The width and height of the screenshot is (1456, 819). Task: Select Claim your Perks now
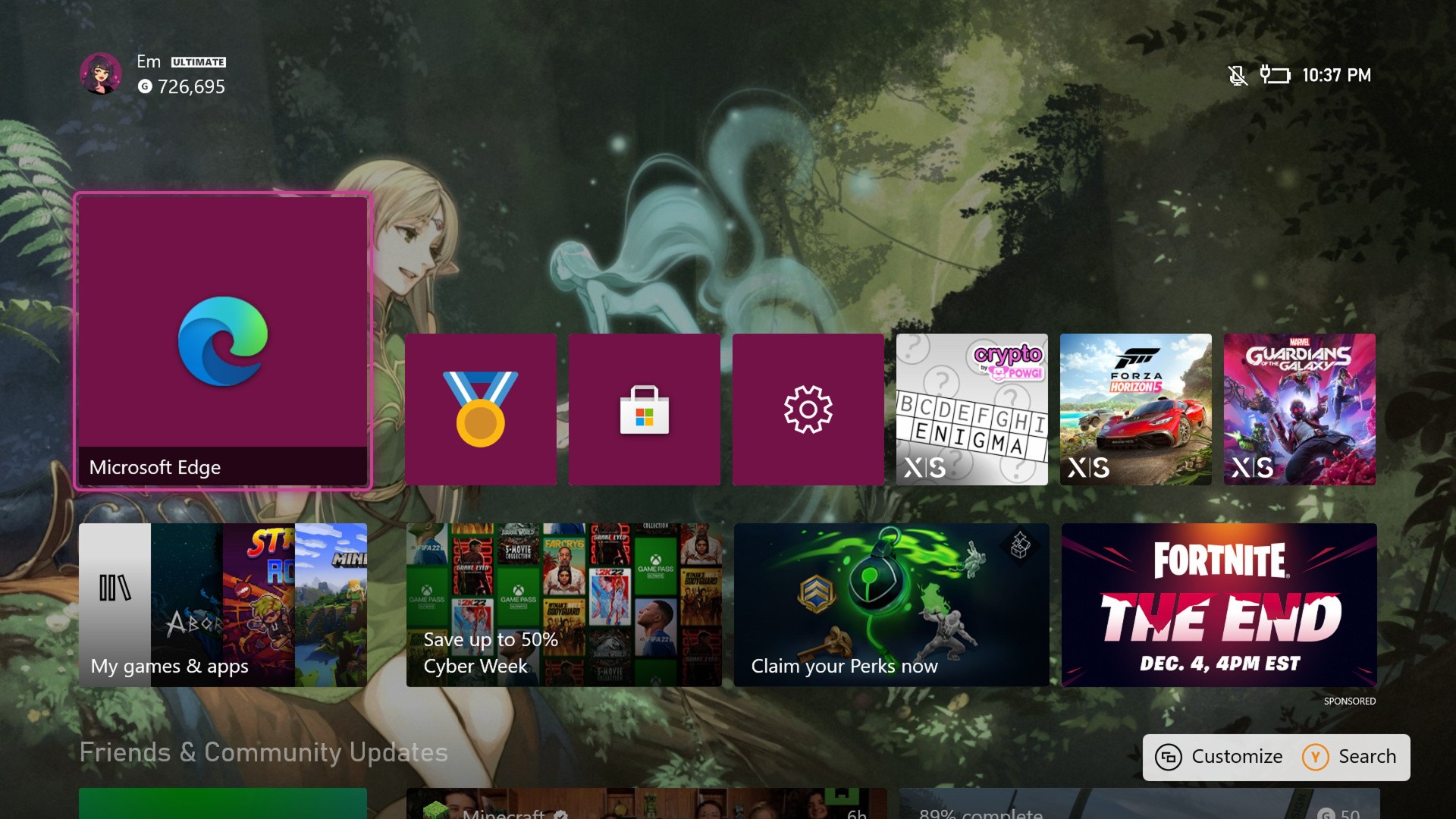[x=891, y=605]
